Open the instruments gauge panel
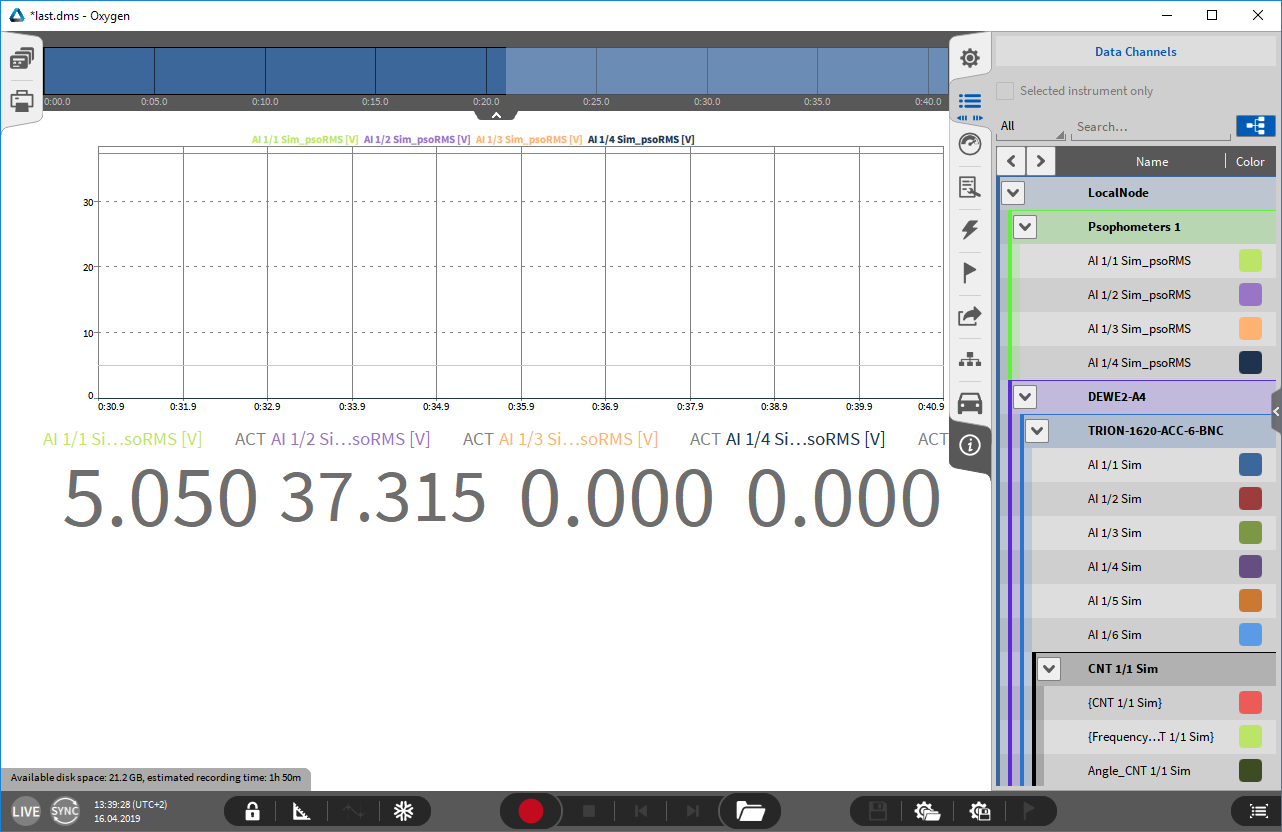 tap(969, 145)
